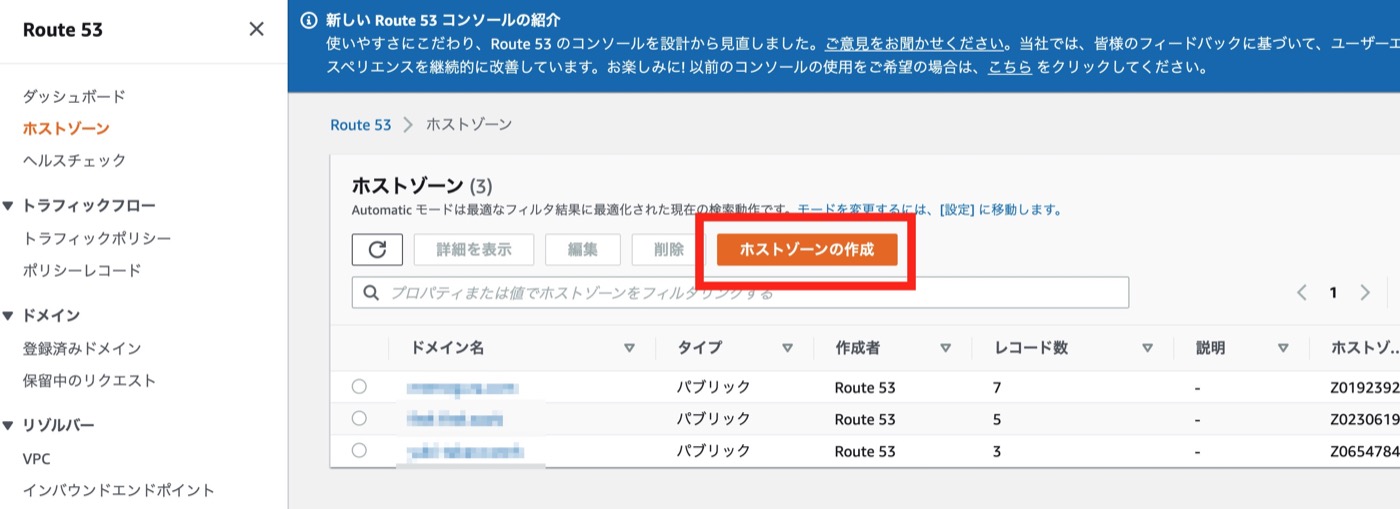Collapse the リゾルバー section
The width and height of the screenshot is (1400, 509).
click(x=8, y=426)
